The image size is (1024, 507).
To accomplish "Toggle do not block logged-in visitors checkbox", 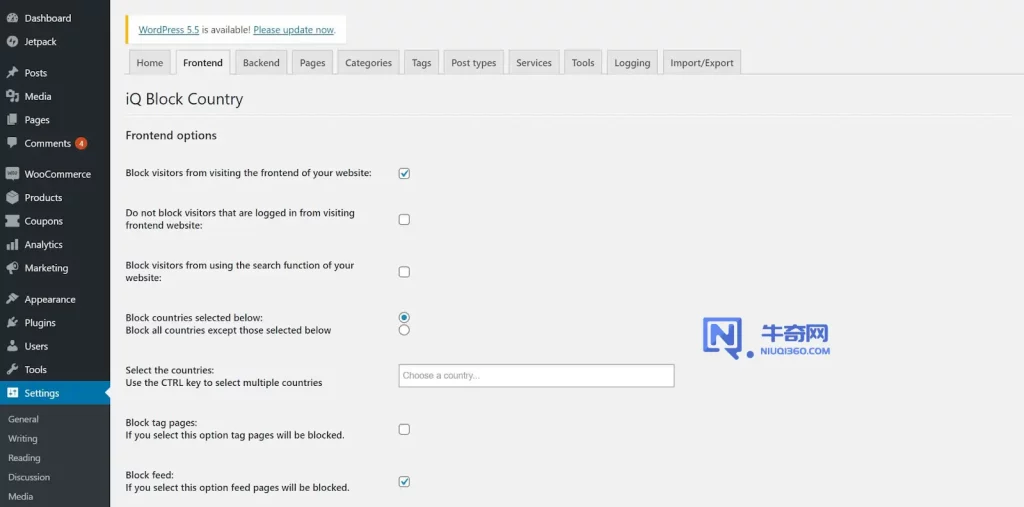I will 404,220.
